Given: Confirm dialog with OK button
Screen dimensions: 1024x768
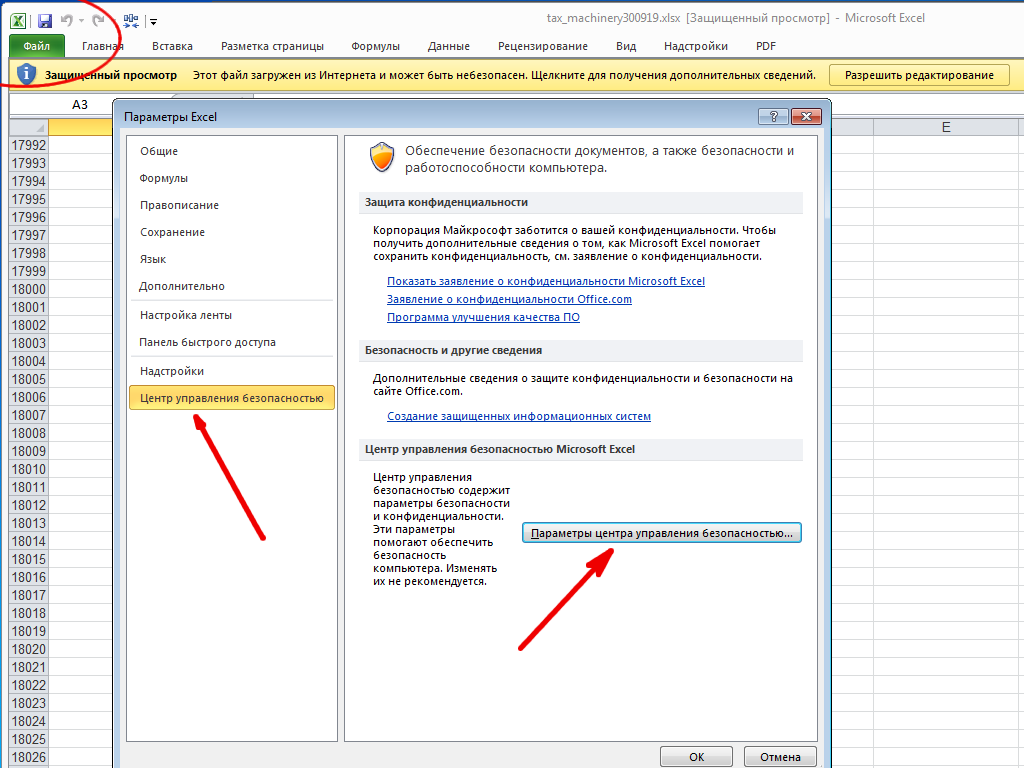Looking at the screenshot, I should (x=696, y=756).
